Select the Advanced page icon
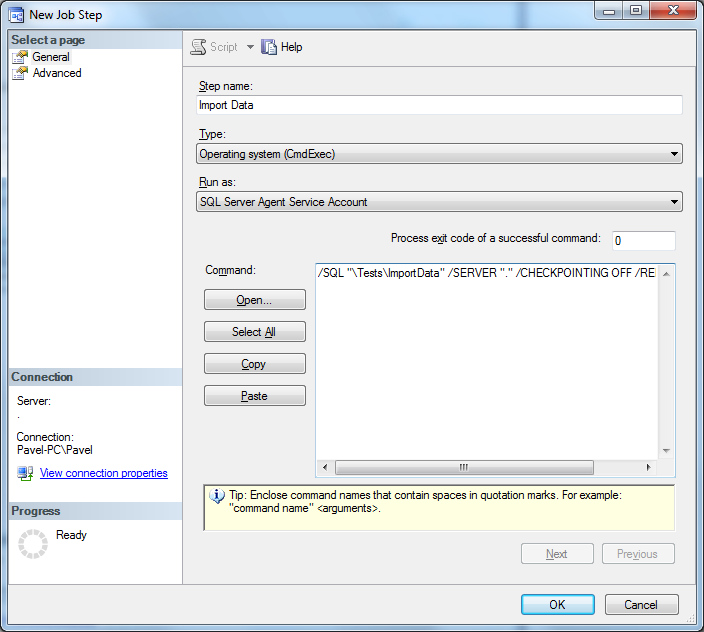 [x=20, y=73]
